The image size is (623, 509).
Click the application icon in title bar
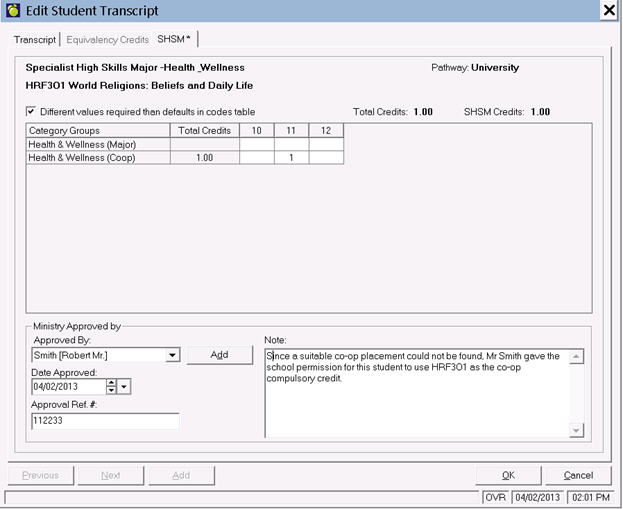point(12,10)
